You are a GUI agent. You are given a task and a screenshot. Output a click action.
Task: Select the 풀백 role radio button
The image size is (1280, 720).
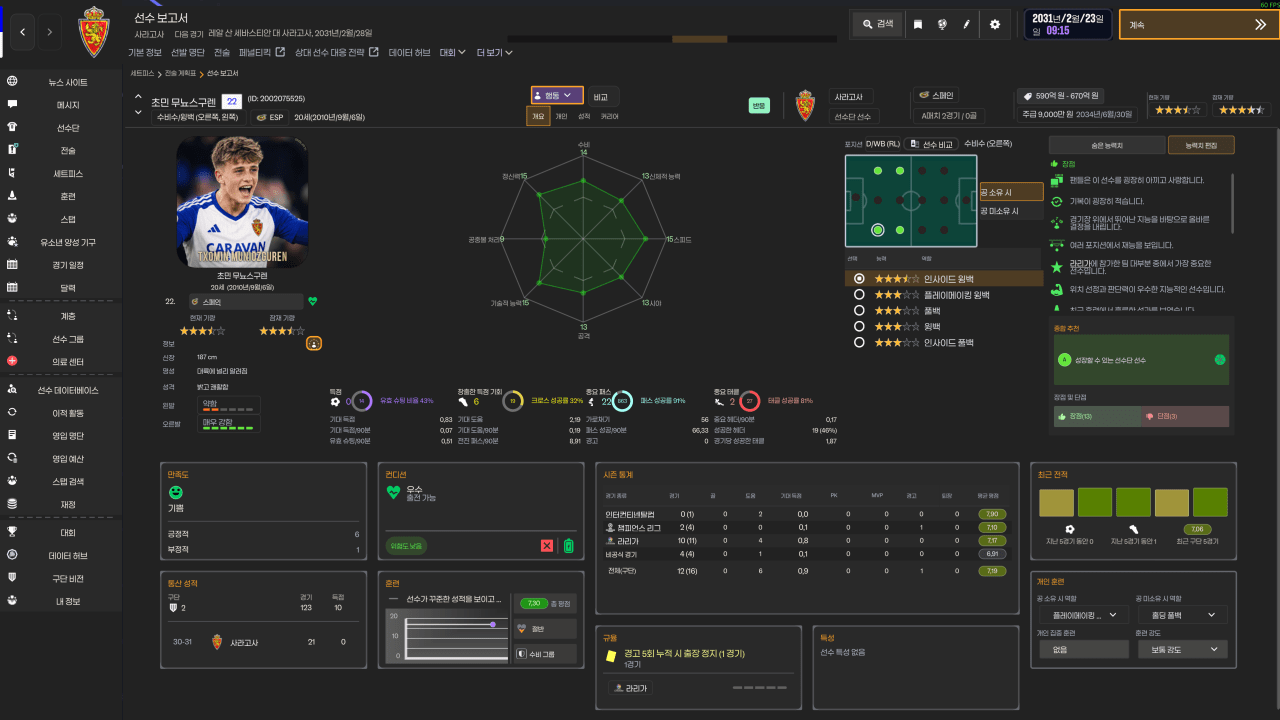858,311
